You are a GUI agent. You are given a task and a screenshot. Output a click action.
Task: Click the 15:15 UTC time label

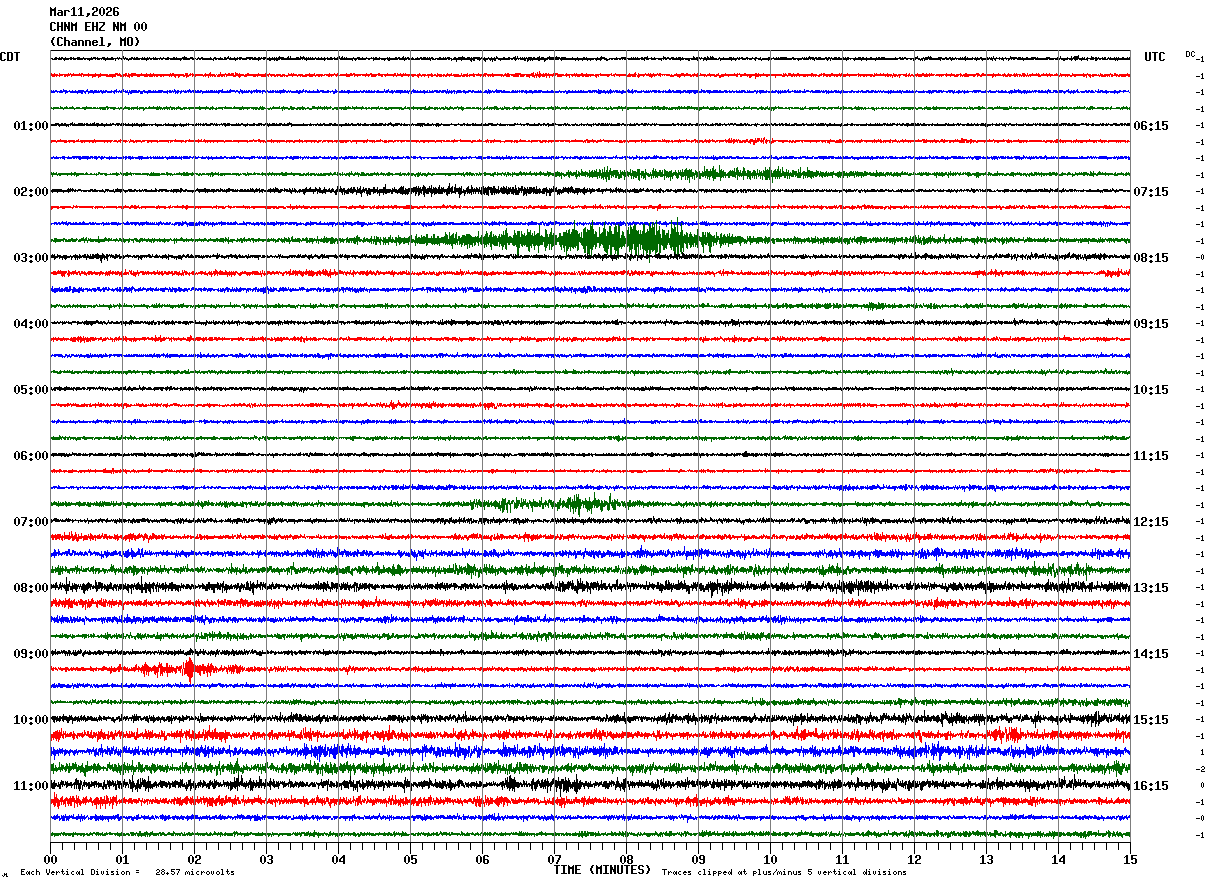click(1151, 720)
